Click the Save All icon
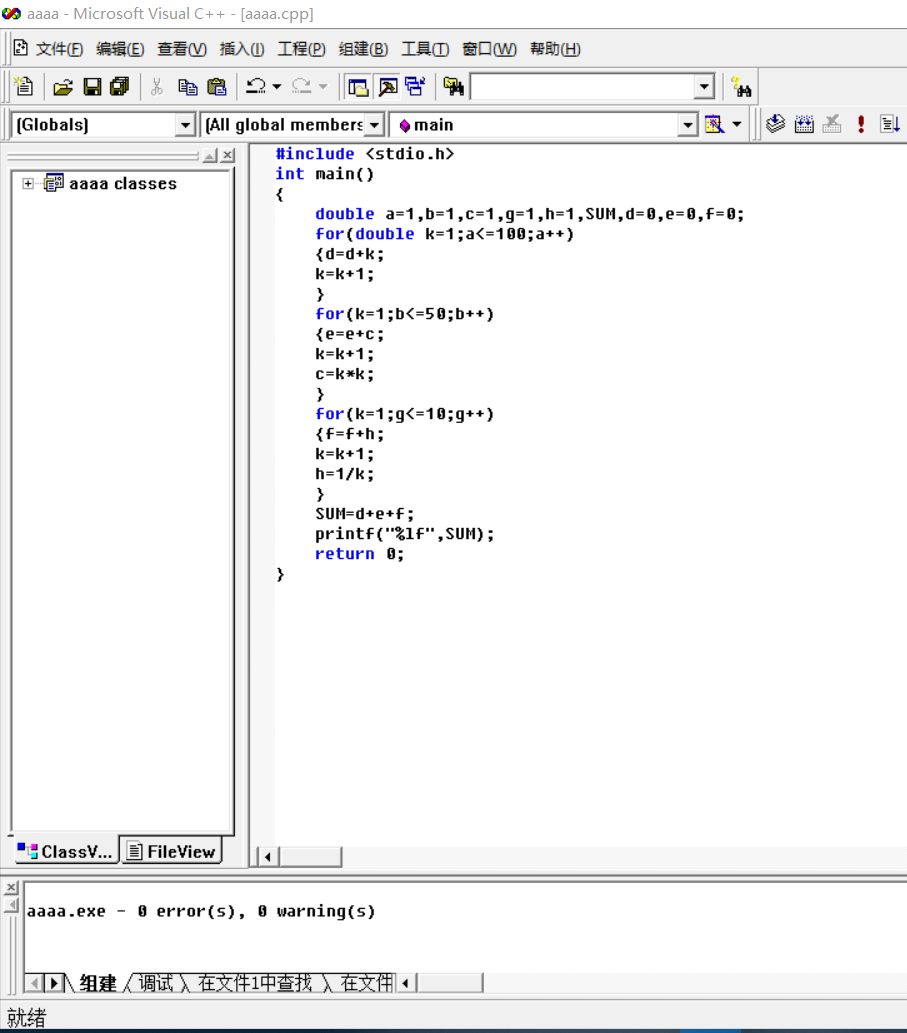 [120, 87]
